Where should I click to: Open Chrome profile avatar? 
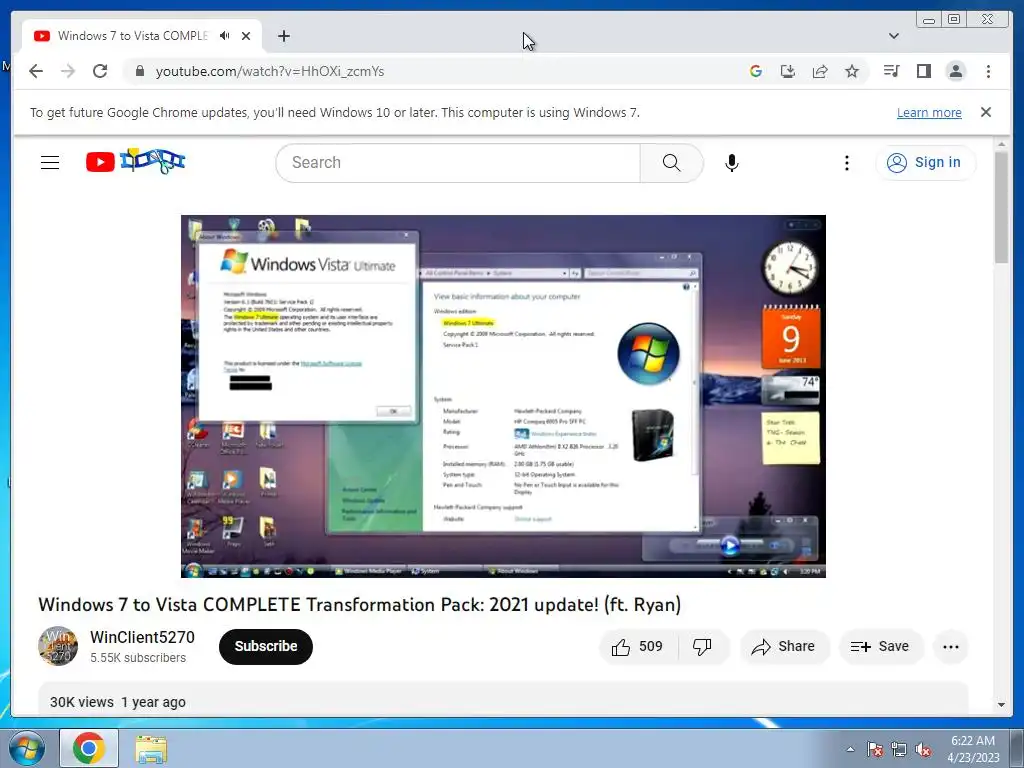[955, 71]
